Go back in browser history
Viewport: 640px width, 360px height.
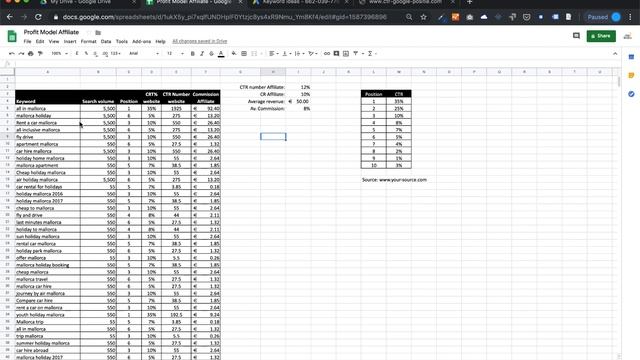point(10,17)
